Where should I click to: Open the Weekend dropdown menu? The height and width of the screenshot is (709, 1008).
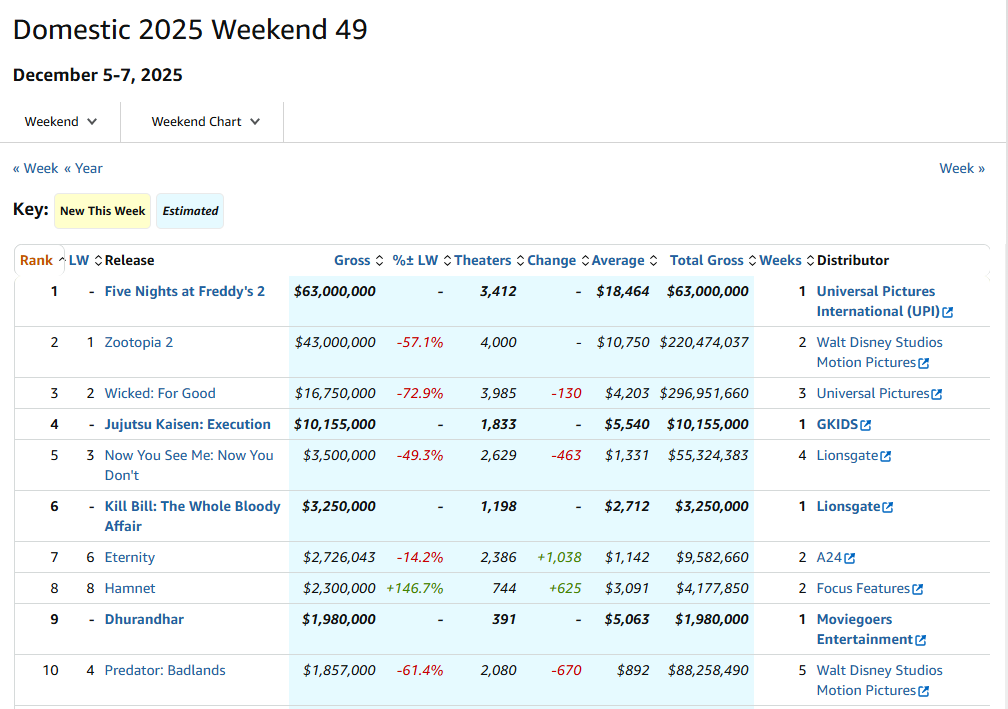point(61,122)
